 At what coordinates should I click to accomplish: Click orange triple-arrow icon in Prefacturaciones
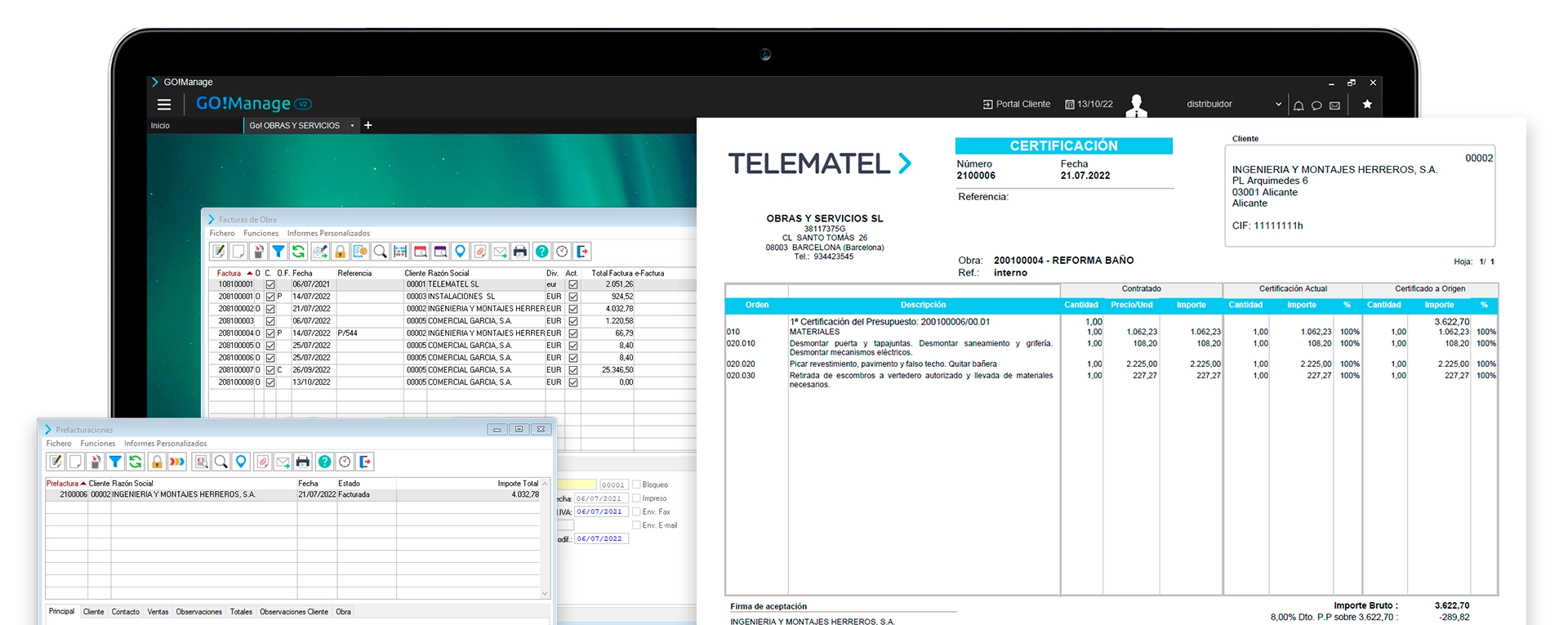(177, 462)
